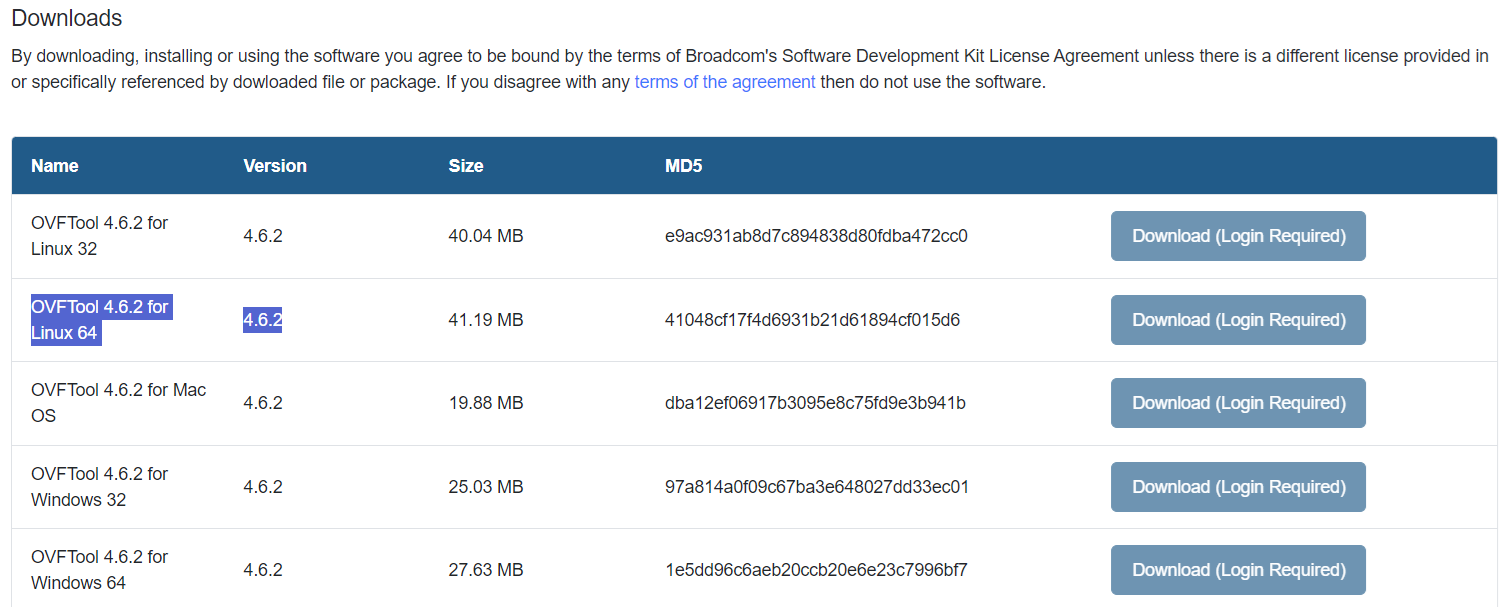Click MD5 hash 97a814a0f09c67ba3e648027dd33ec01

click(817, 487)
